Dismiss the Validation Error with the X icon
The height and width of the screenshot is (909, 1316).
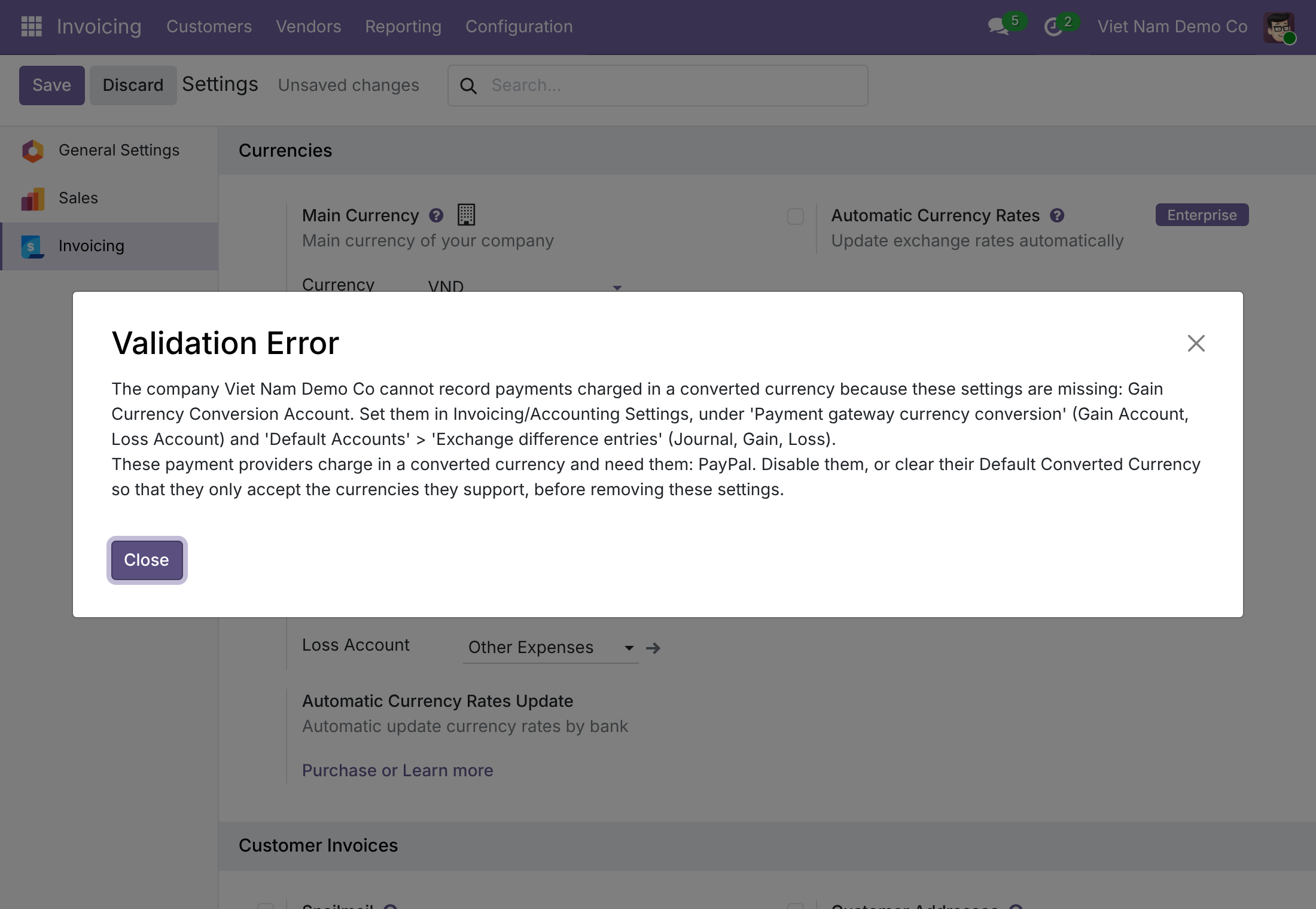(x=1196, y=343)
